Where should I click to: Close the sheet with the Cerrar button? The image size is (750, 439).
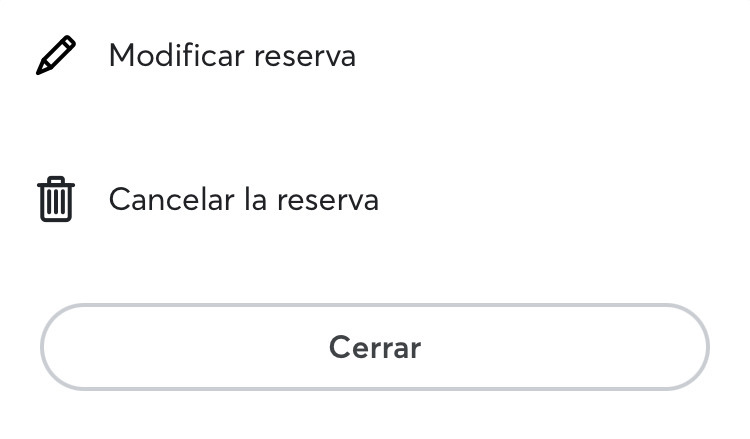point(375,347)
